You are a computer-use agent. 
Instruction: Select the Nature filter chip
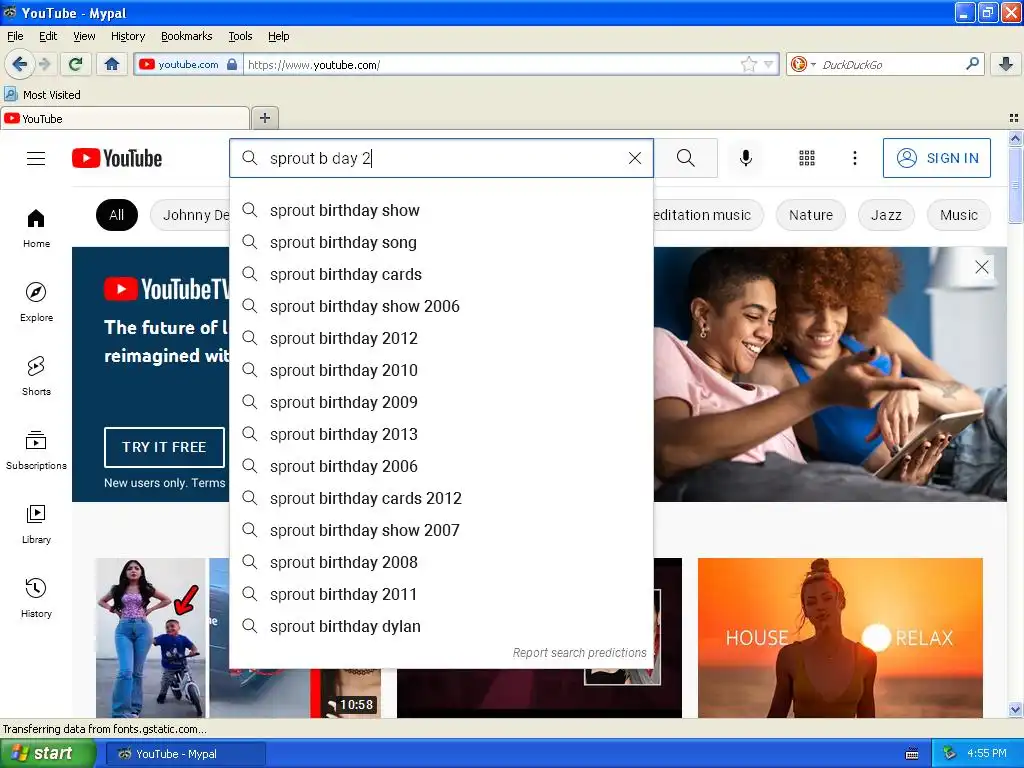tap(810, 215)
